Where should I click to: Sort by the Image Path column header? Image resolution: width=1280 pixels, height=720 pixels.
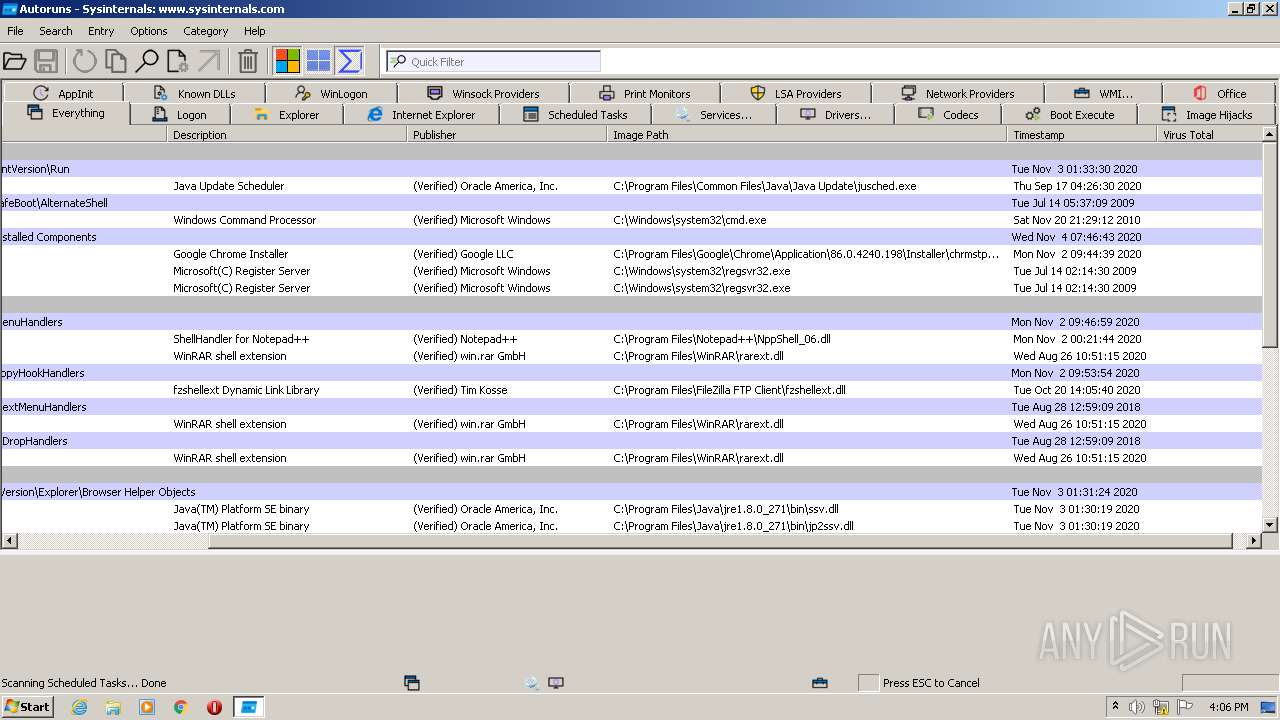pos(807,134)
